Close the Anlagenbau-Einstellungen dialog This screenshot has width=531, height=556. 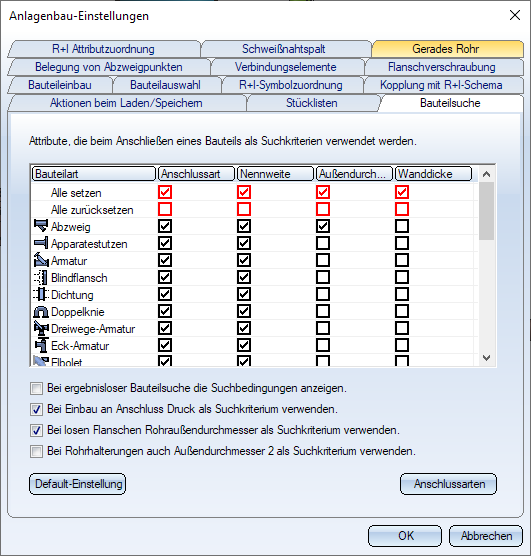click(x=515, y=15)
